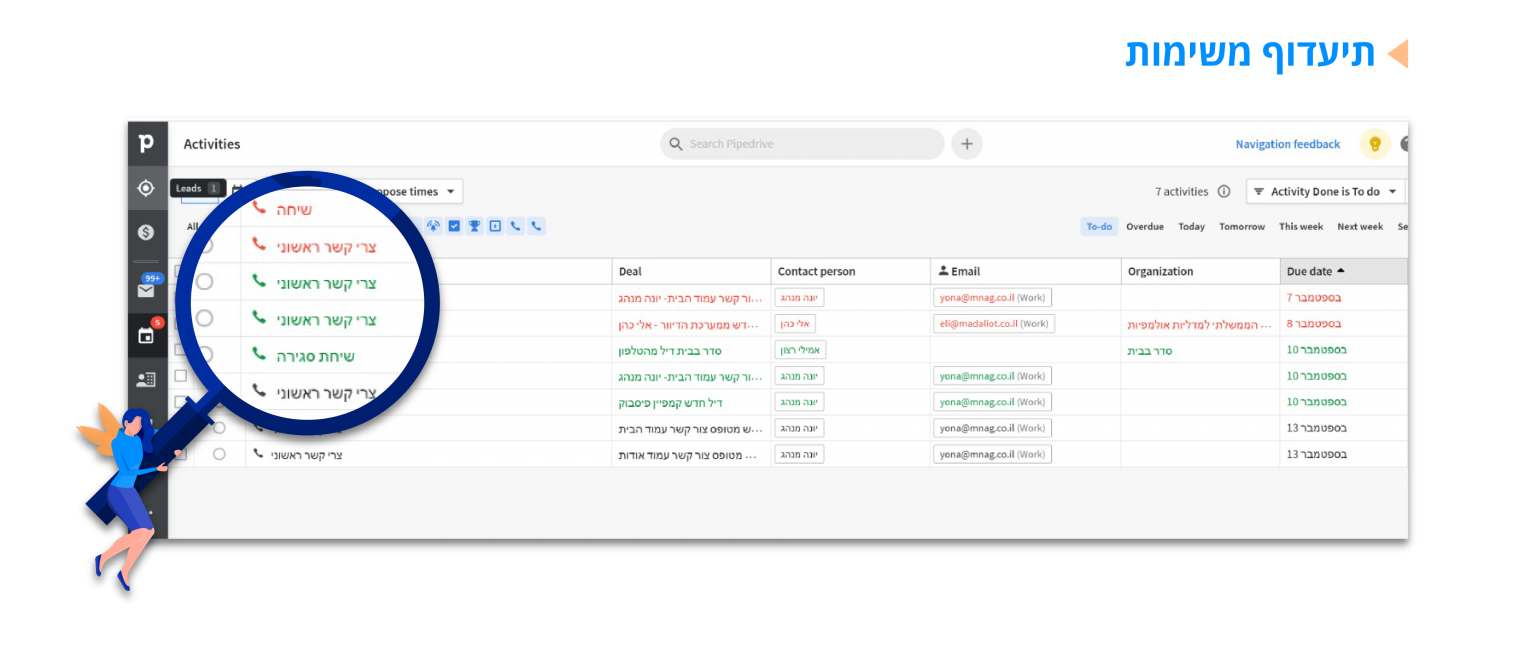Tick checkbox of green 'קשר עמוד הבית- יונה מנהג' row

[x=181, y=376]
